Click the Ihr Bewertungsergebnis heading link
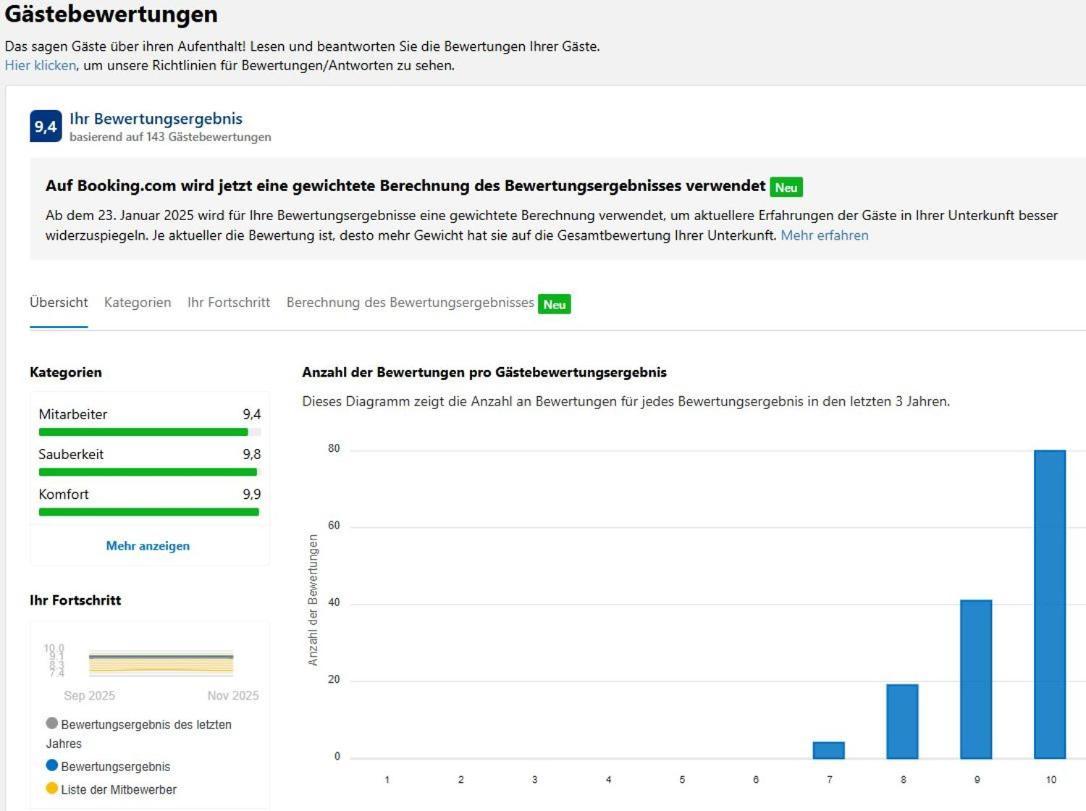The width and height of the screenshot is (1086, 811). point(155,119)
